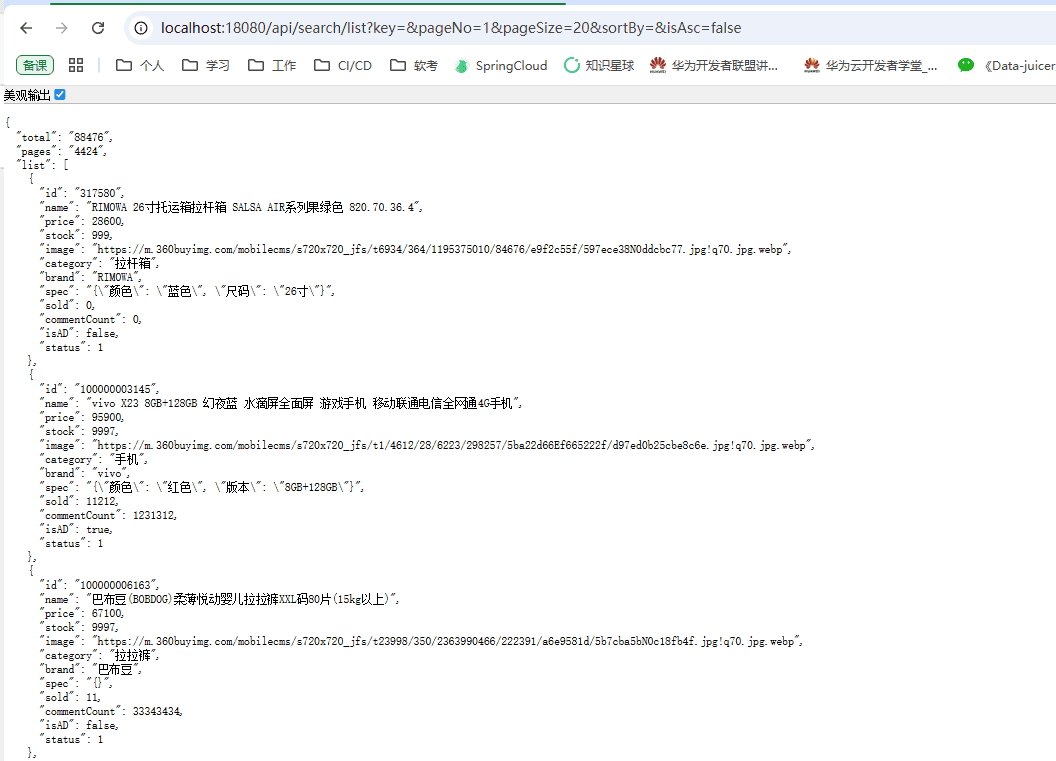
Task: Click the 知识星球 bookmark icon
Action: pos(572,65)
